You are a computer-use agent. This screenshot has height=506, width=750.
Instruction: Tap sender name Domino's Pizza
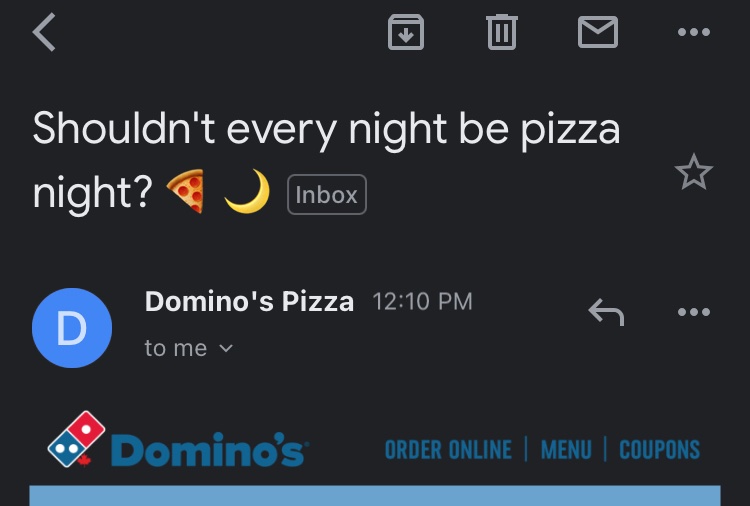pyautogui.click(x=249, y=302)
